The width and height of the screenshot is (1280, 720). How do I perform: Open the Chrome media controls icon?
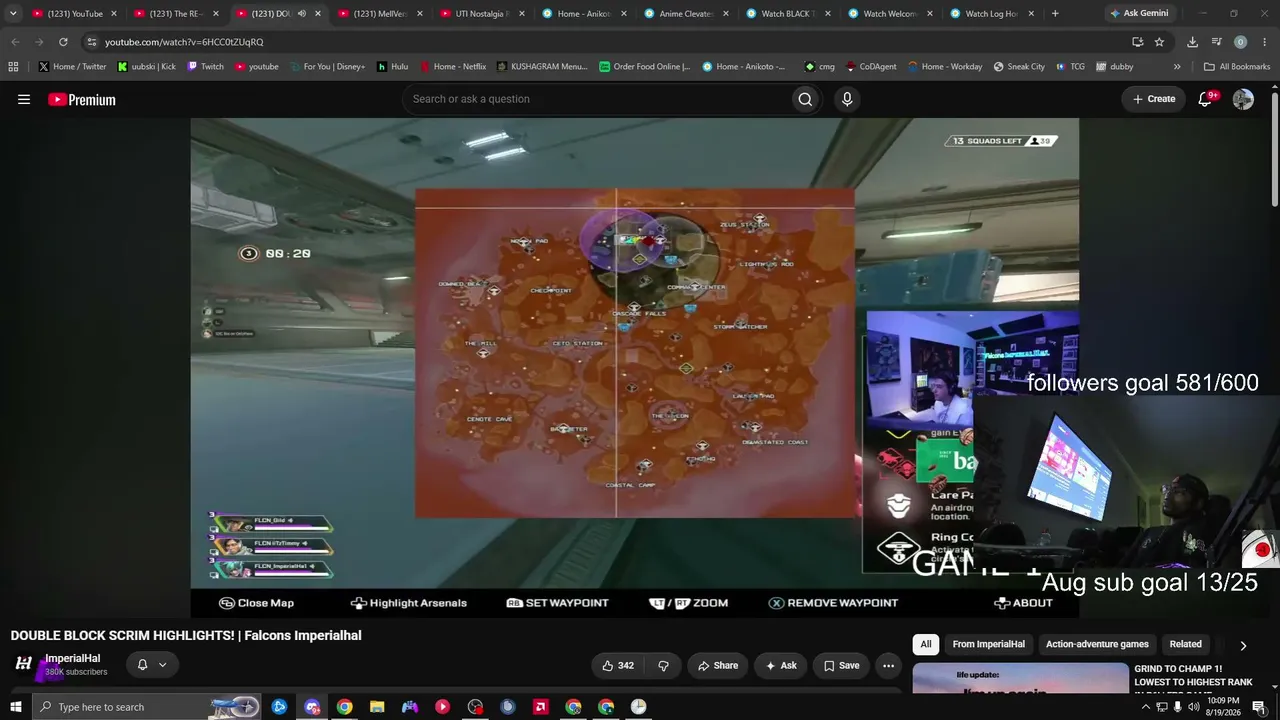[x=1216, y=42]
